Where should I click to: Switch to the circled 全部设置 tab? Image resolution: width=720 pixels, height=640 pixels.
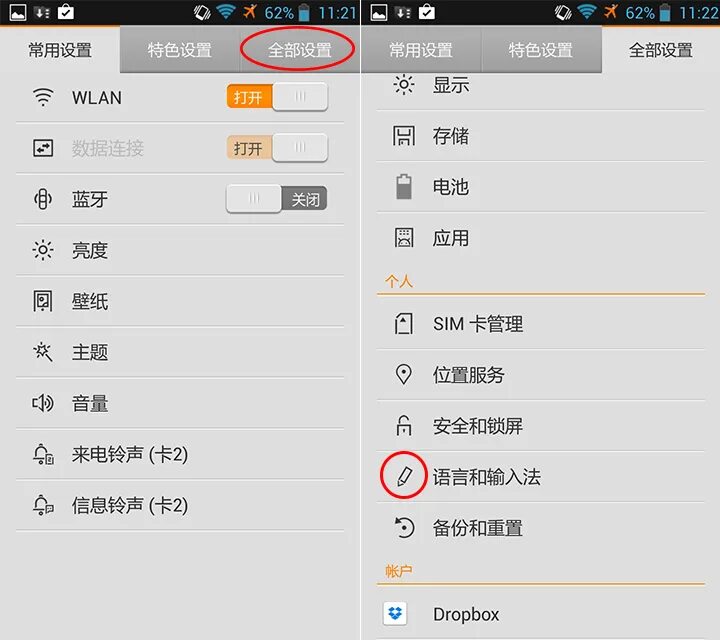pyautogui.click(x=299, y=50)
